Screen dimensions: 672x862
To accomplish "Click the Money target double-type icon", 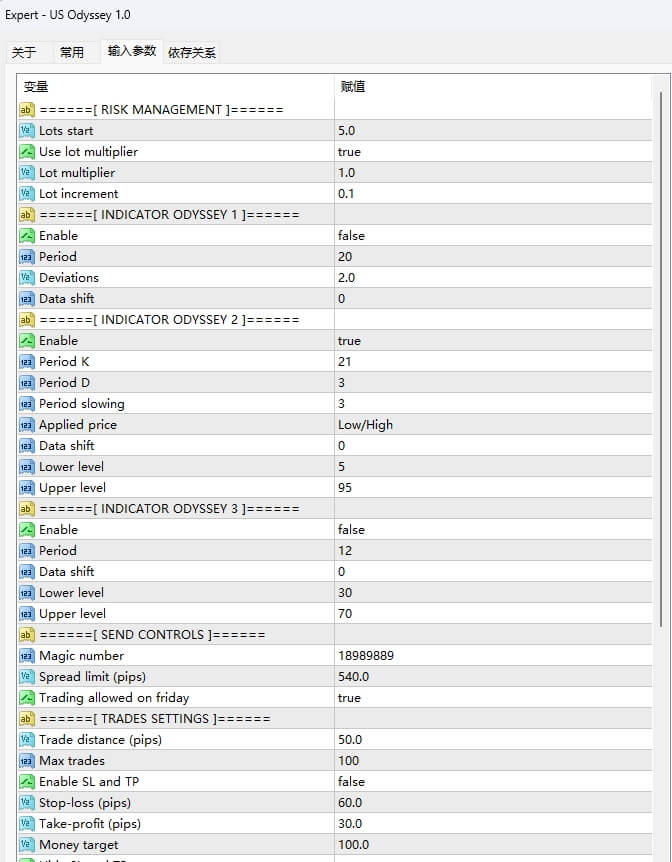I will coord(27,844).
